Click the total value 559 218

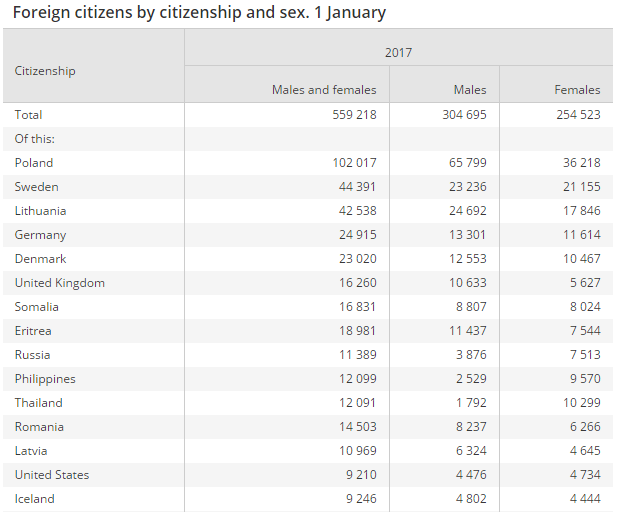pyautogui.click(x=354, y=115)
